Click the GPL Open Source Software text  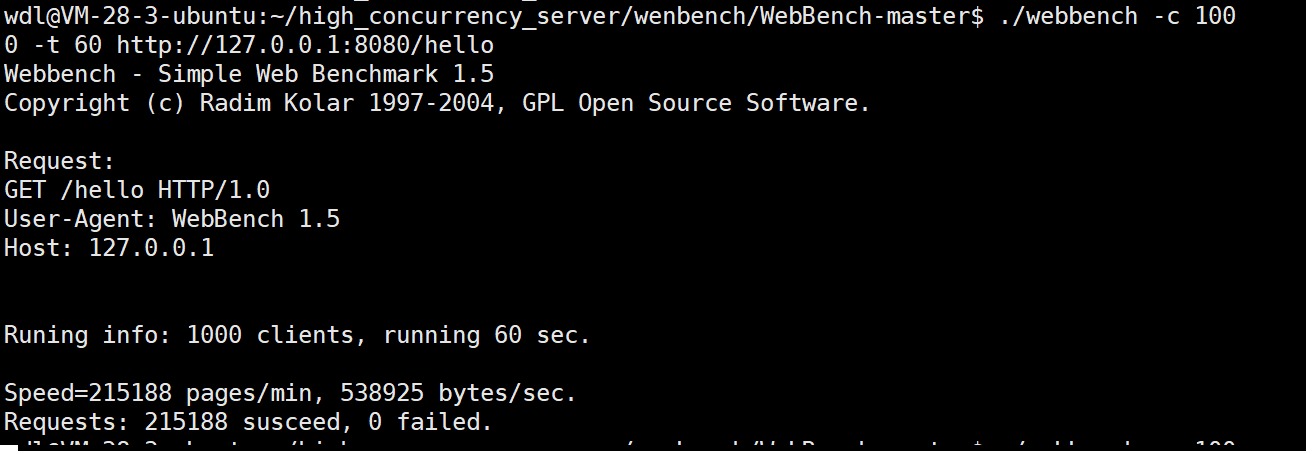[696, 103]
